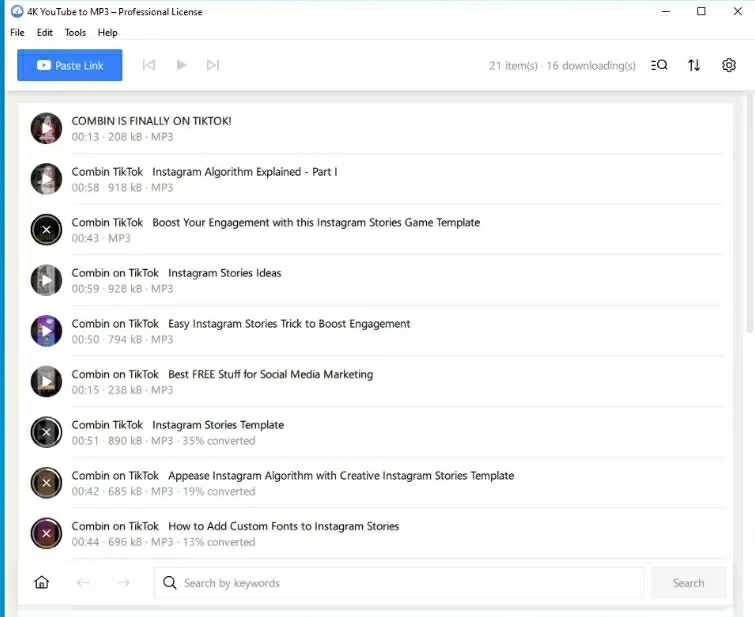Select title How to Add Custom Fonts
This screenshot has height=617, width=755.
(x=284, y=526)
